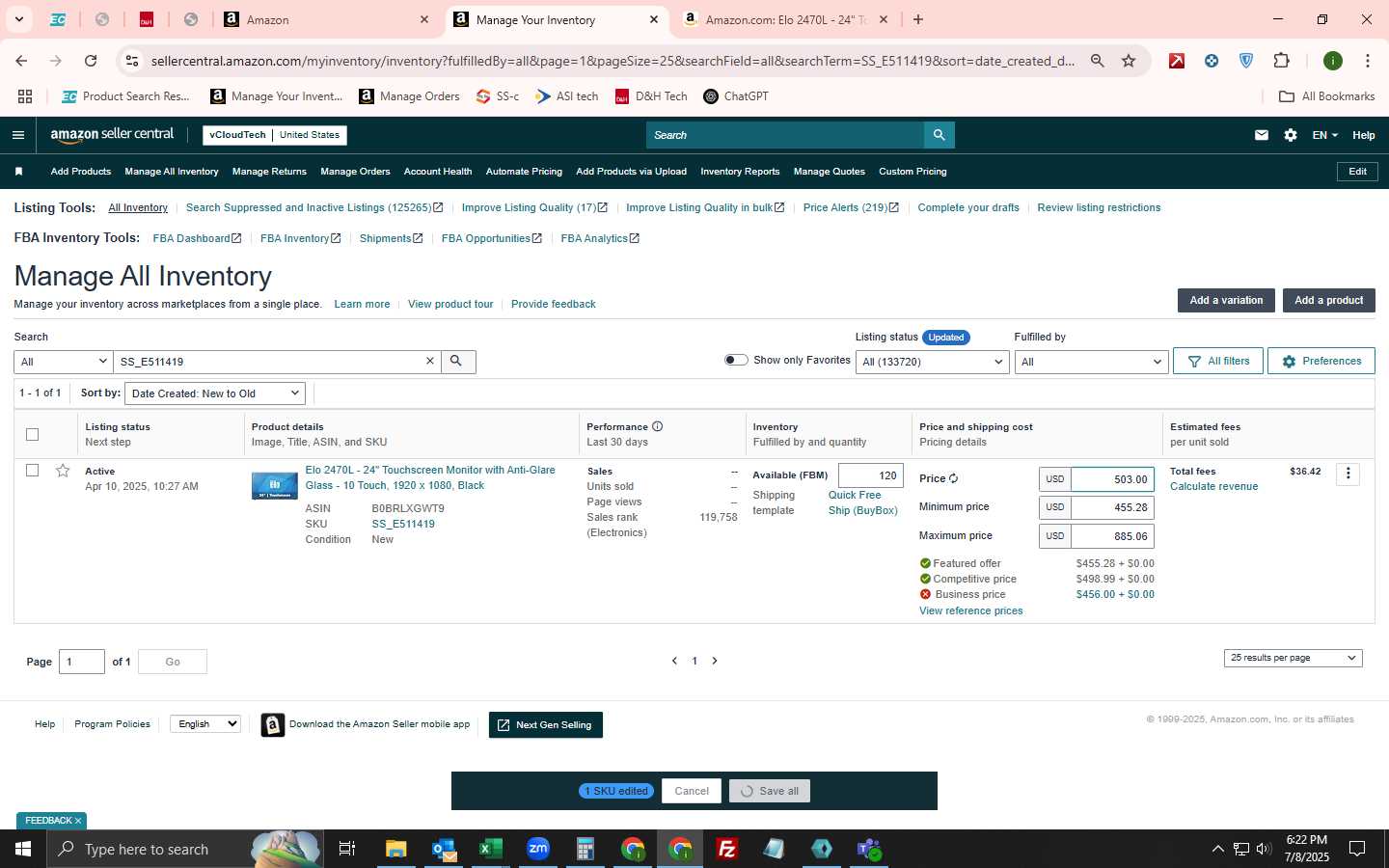Open Chrome's three-dot menu
The width and height of the screenshot is (1389, 868).
pos(1367,61)
